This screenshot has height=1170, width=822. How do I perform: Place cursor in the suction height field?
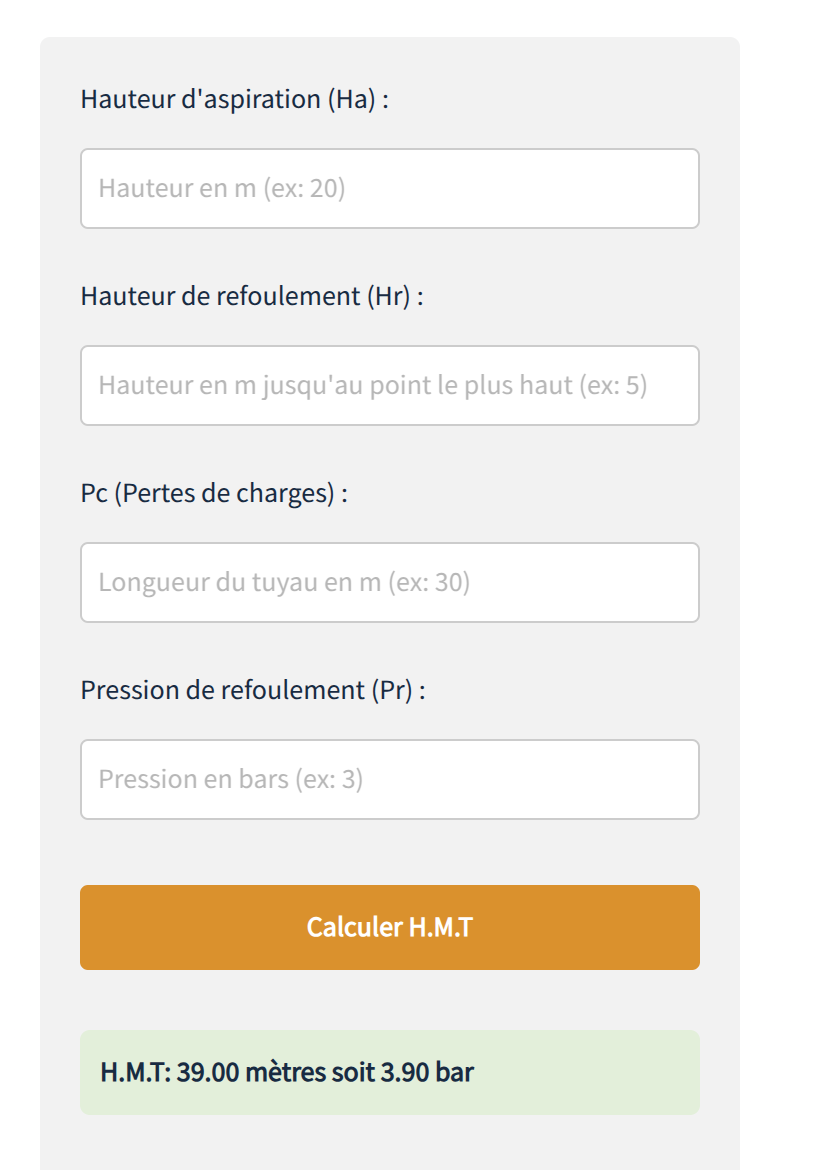pos(389,189)
